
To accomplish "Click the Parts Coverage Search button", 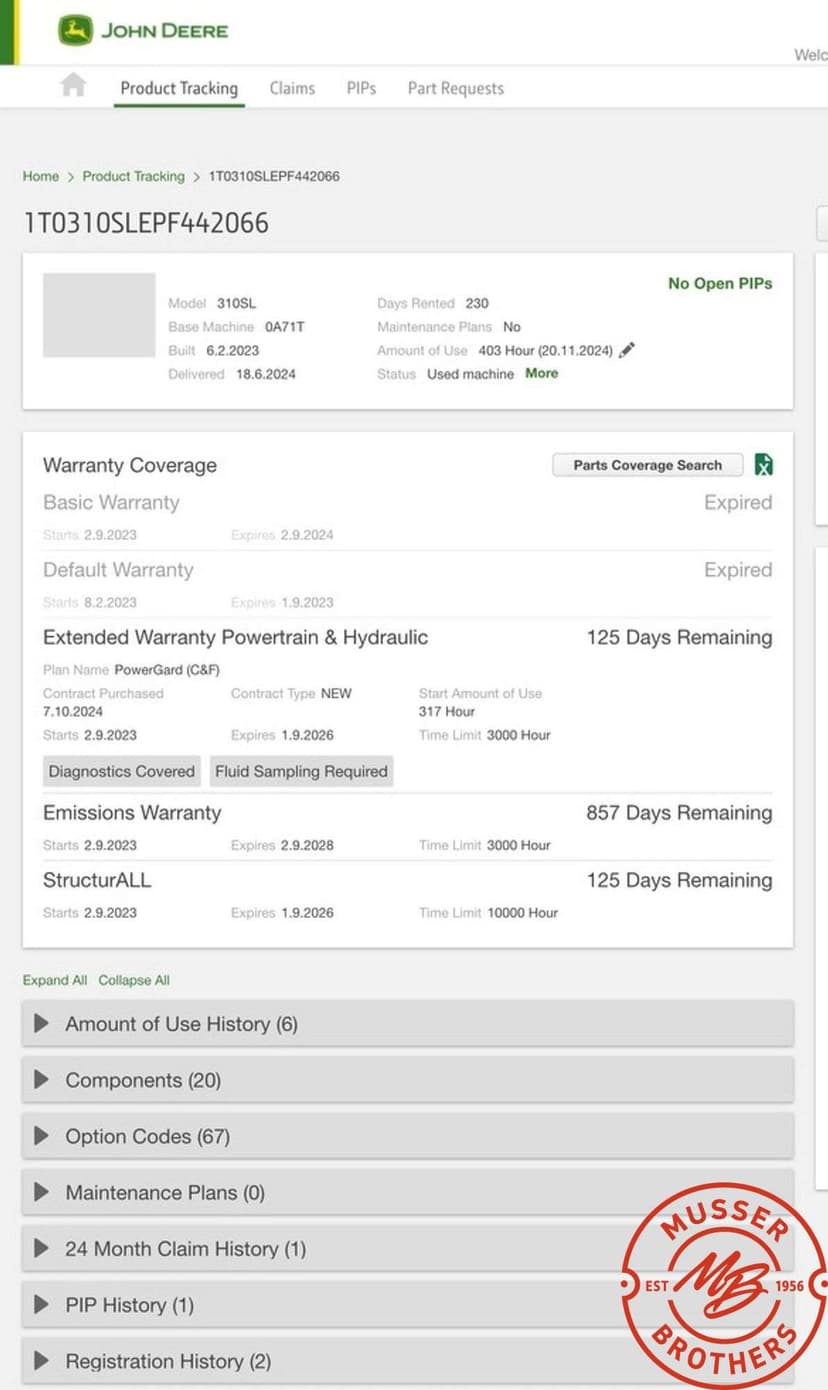I will 647,465.
